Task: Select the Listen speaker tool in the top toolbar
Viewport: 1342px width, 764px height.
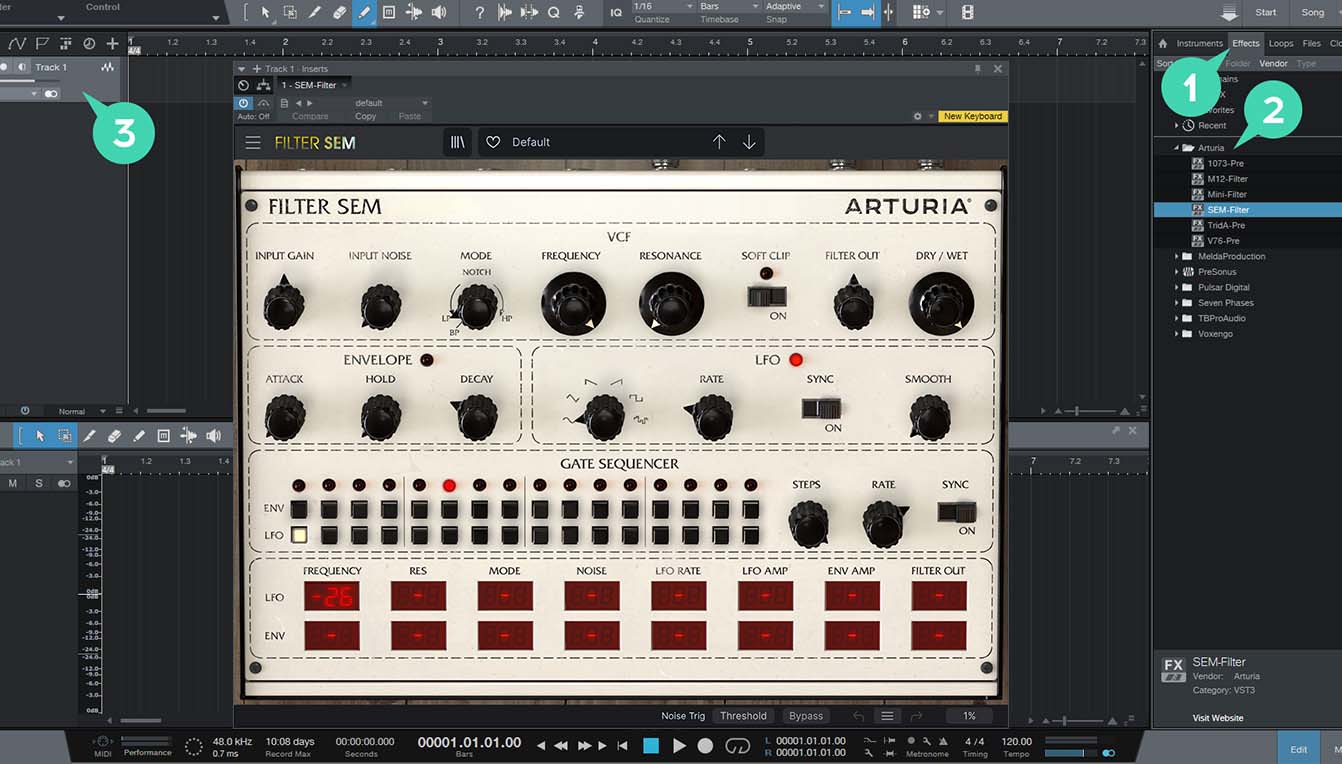Action: [x=439, y=13]
